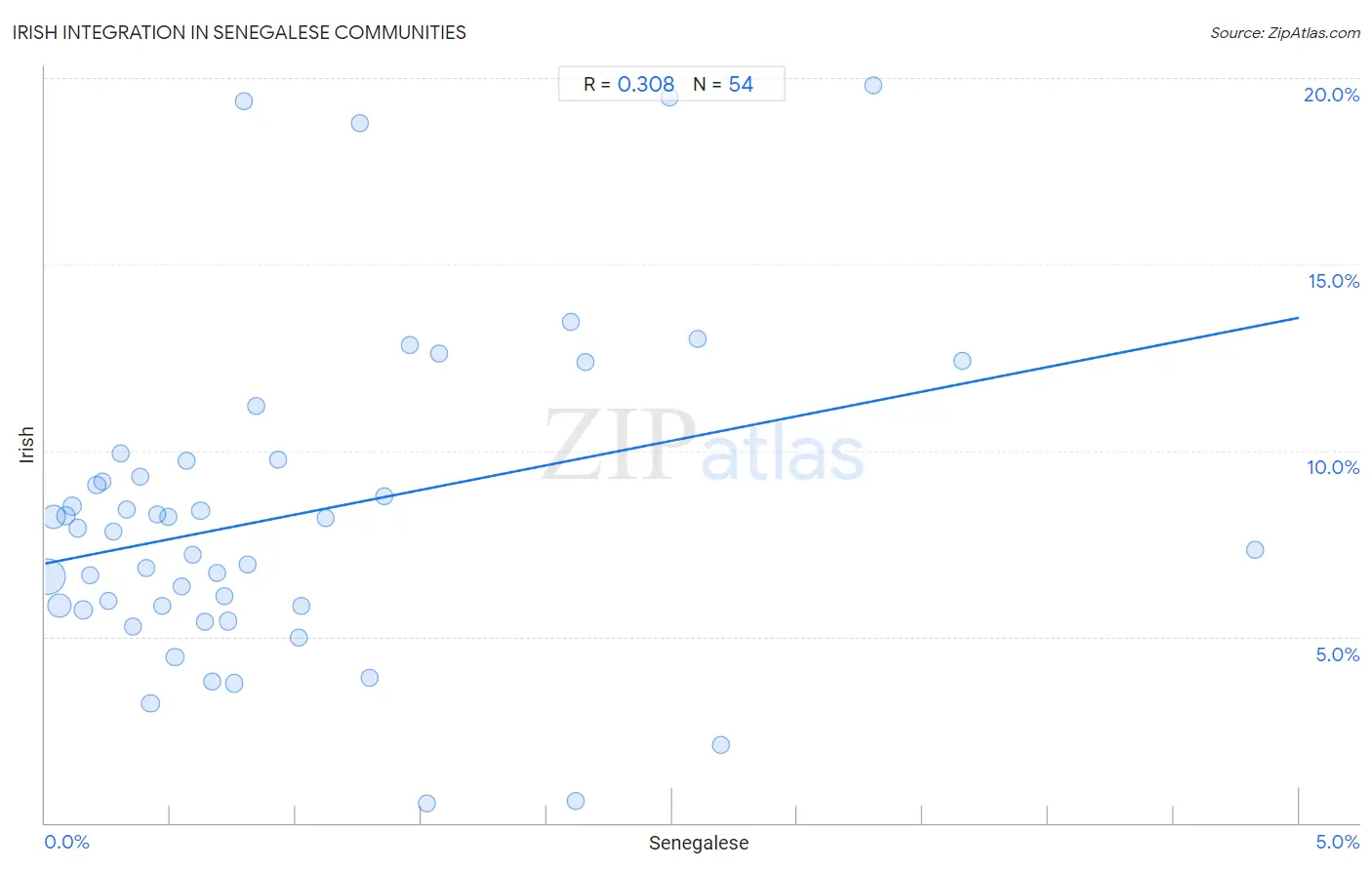Click the data point near 2% Irish
This screenshot has width=1372, height=870.
(x=721, y=745)
